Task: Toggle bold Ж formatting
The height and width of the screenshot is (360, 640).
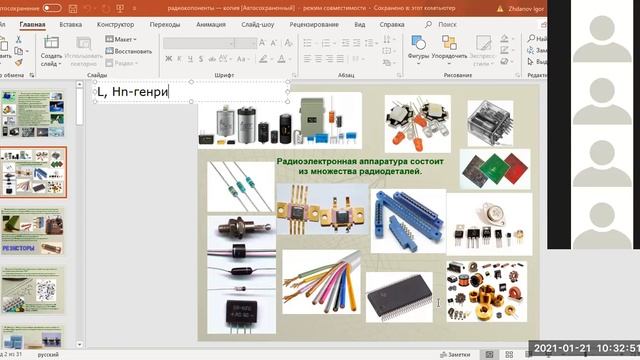Action: coord(169,59)
